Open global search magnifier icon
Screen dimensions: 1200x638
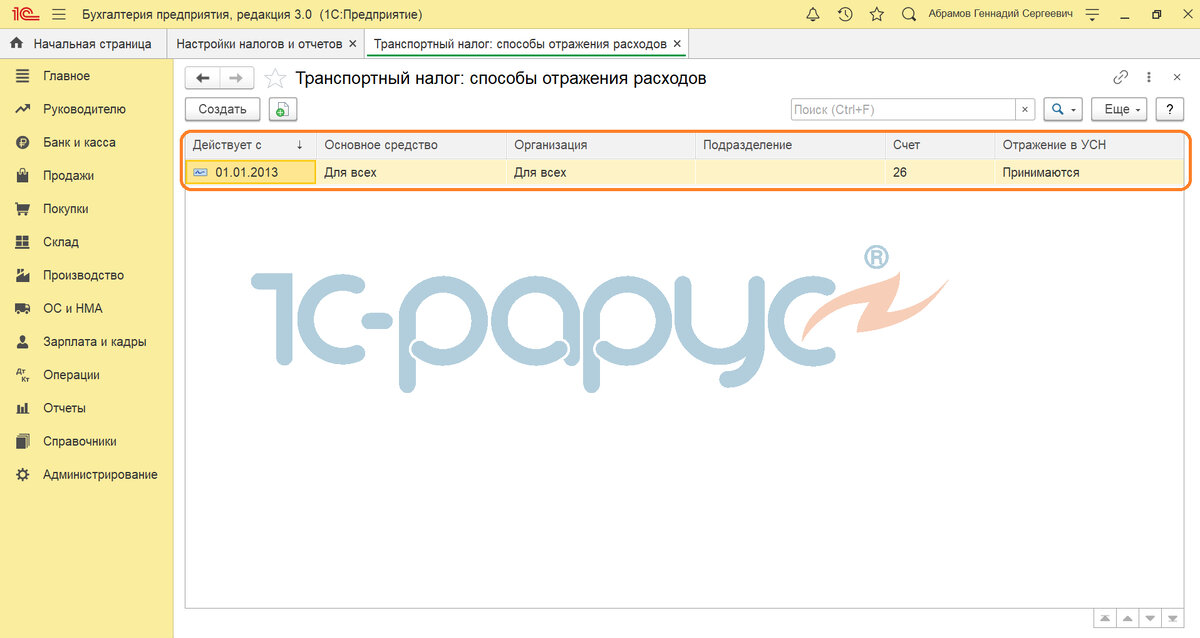[x=909, y=15]
